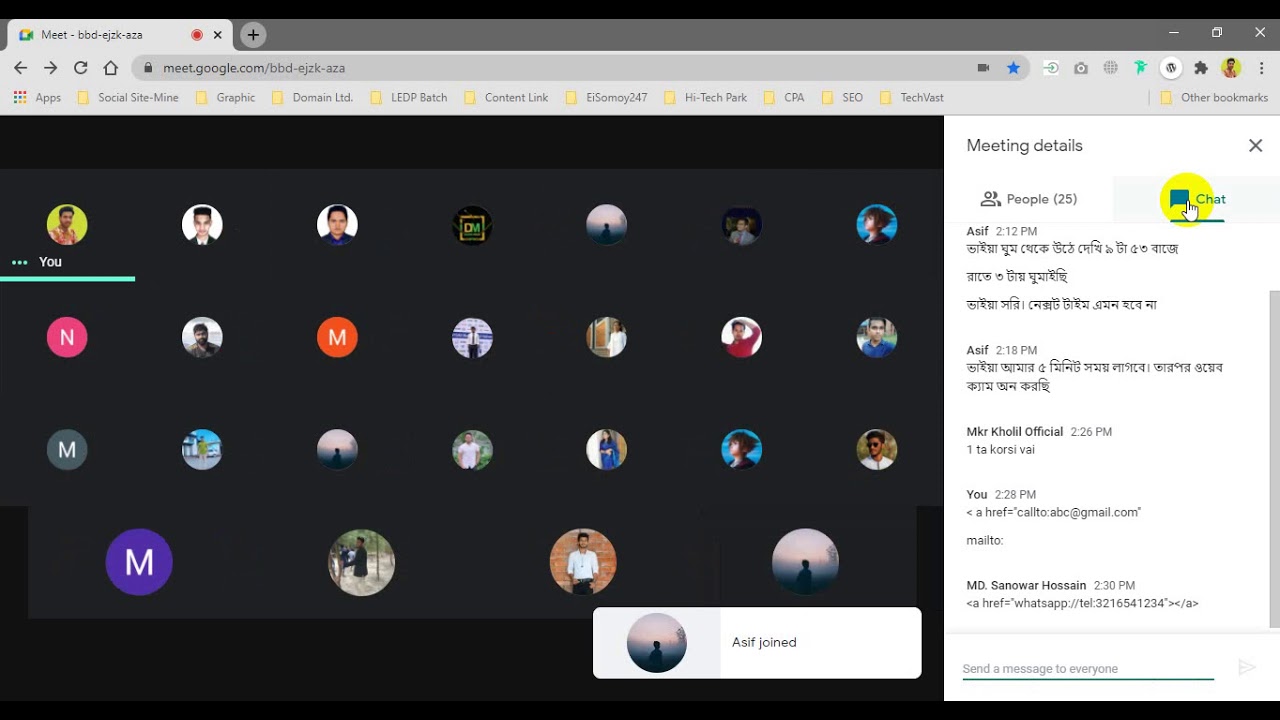The width and height of the screenshot is (1280, 720).
Task: Close the Meet browser tab
Action: pyautogui.click(x=218, y=35)
